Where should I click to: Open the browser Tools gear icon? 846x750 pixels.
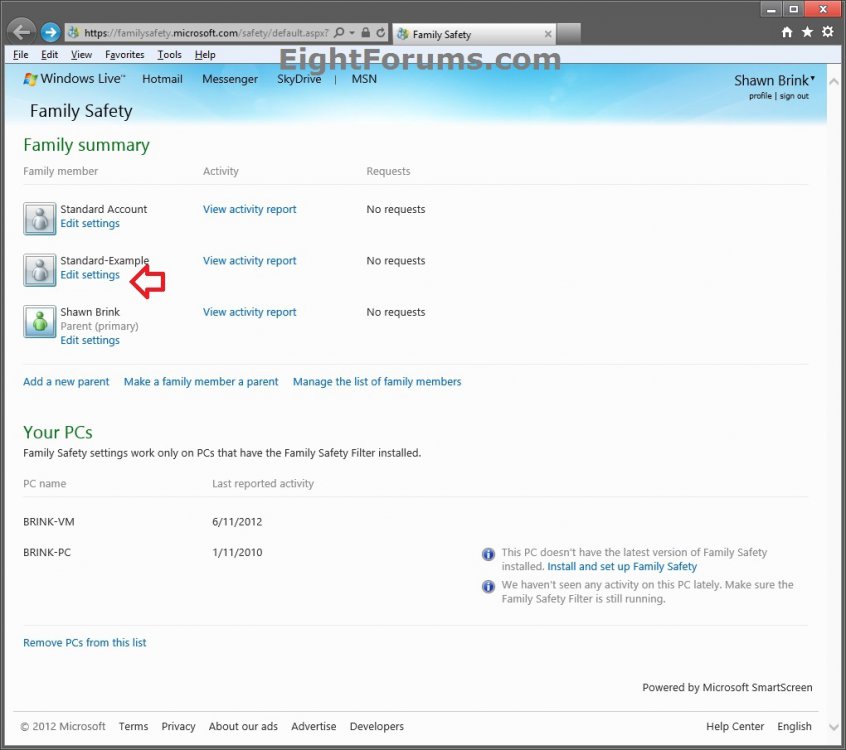point(828,32)
